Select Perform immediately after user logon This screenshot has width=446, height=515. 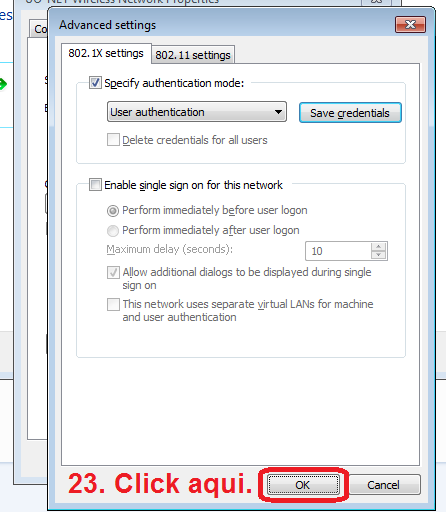113,231
